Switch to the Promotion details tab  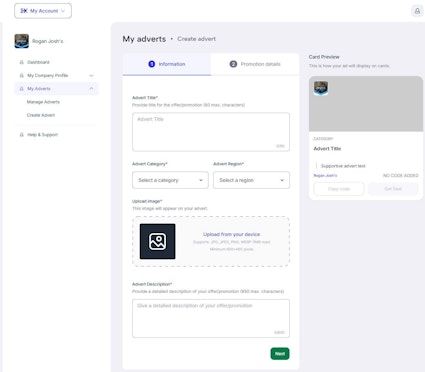pyautogui.click(x=255, y=64)
